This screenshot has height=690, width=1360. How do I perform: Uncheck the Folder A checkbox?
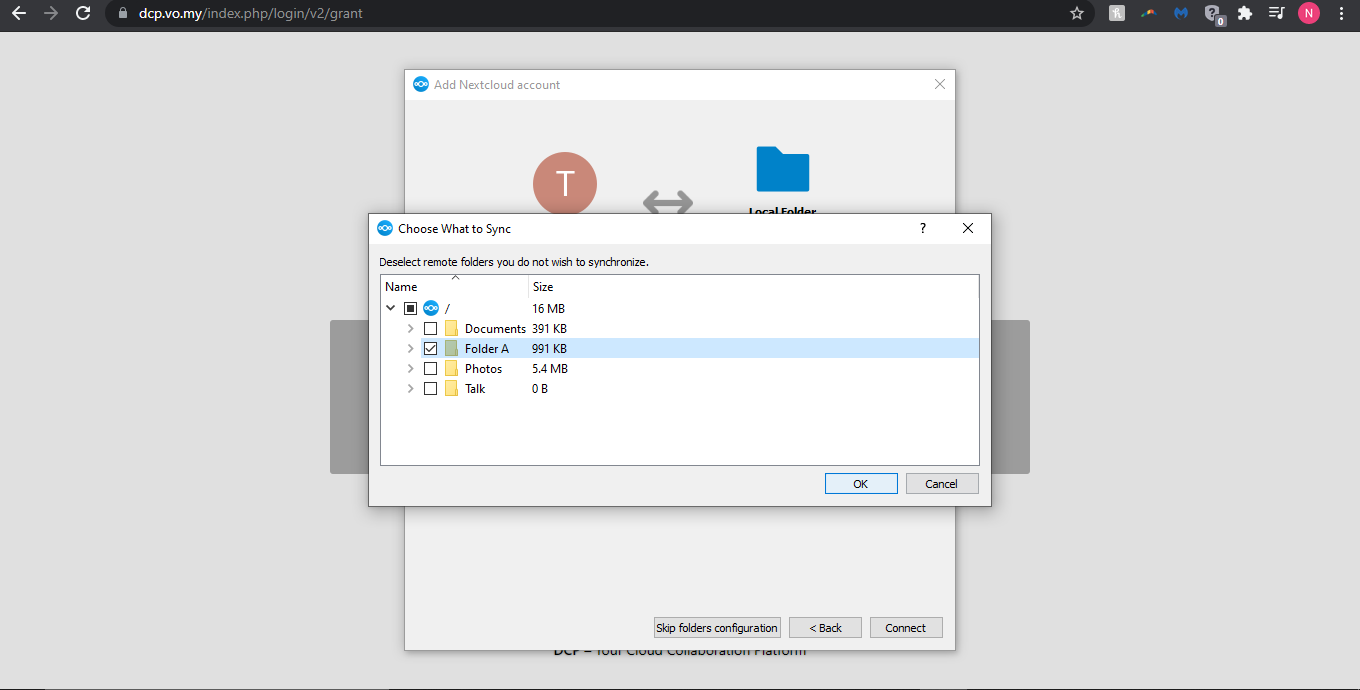pos(430,348)
